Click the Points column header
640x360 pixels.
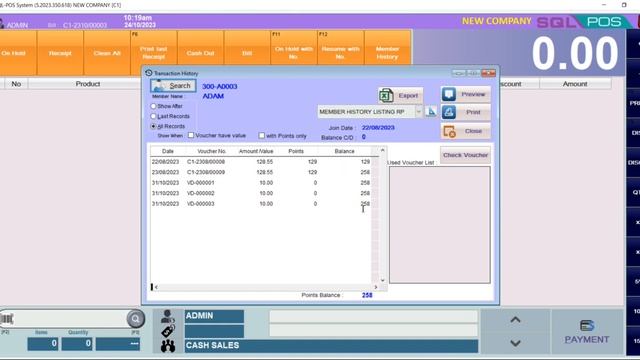(296, 151)
